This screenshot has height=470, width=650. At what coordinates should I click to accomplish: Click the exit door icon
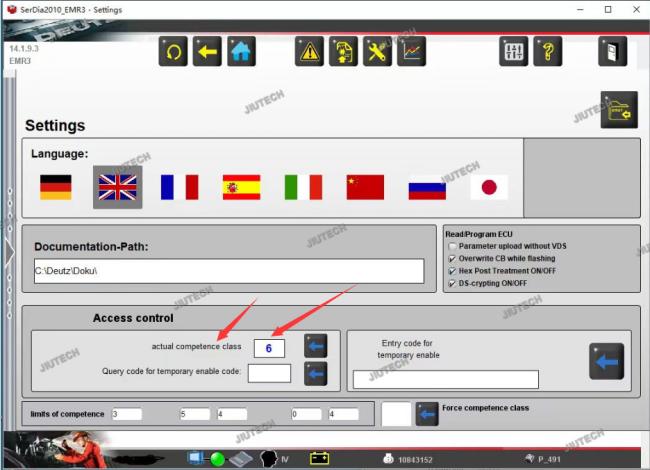[613, 51]
